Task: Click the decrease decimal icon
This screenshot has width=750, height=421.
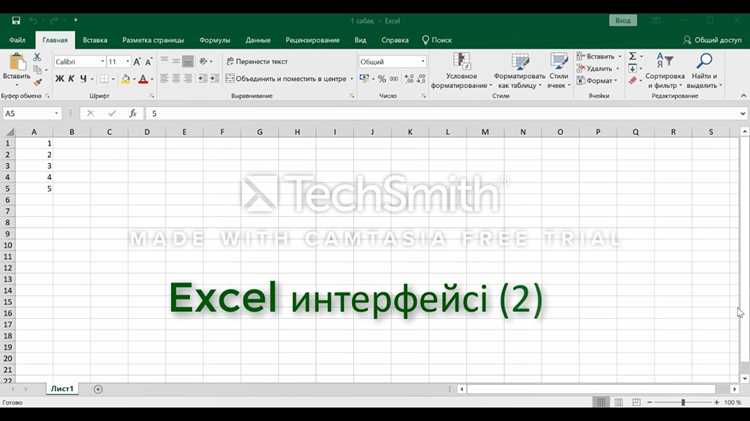Action: [421, 79]
